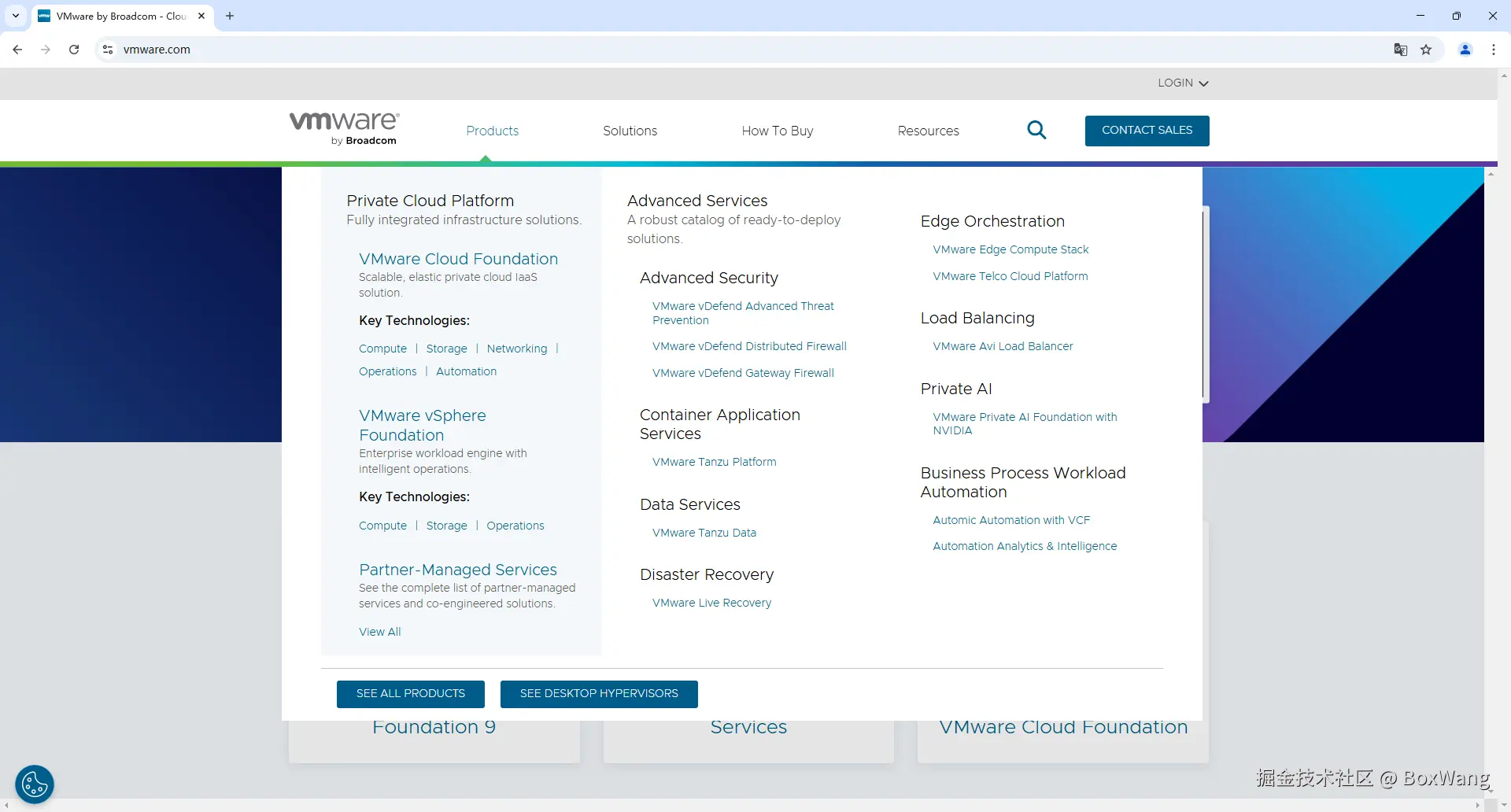Open VMware vDefend Distributed Firewall link
The image size is (1511, 812).
point(750,346)
